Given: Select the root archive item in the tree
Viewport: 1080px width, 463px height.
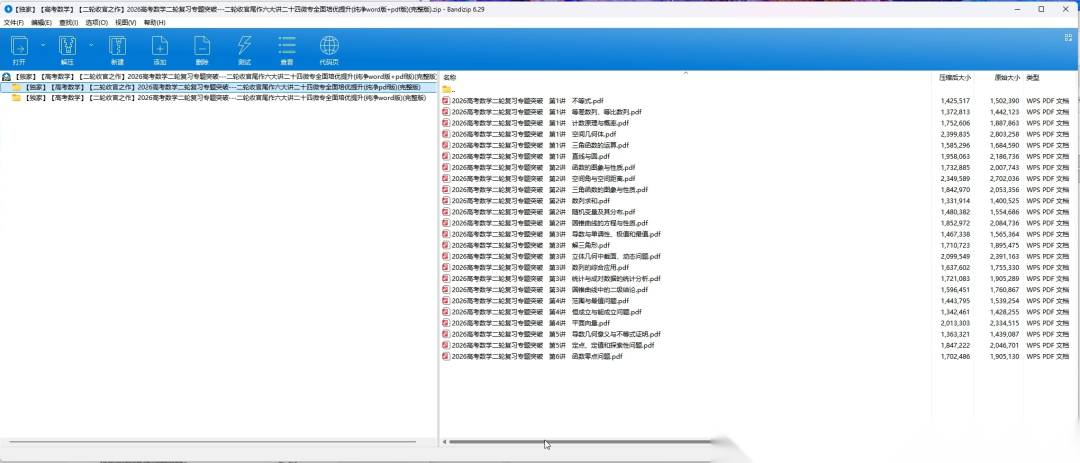Looking at the screenshot, I should click(219, 76).
